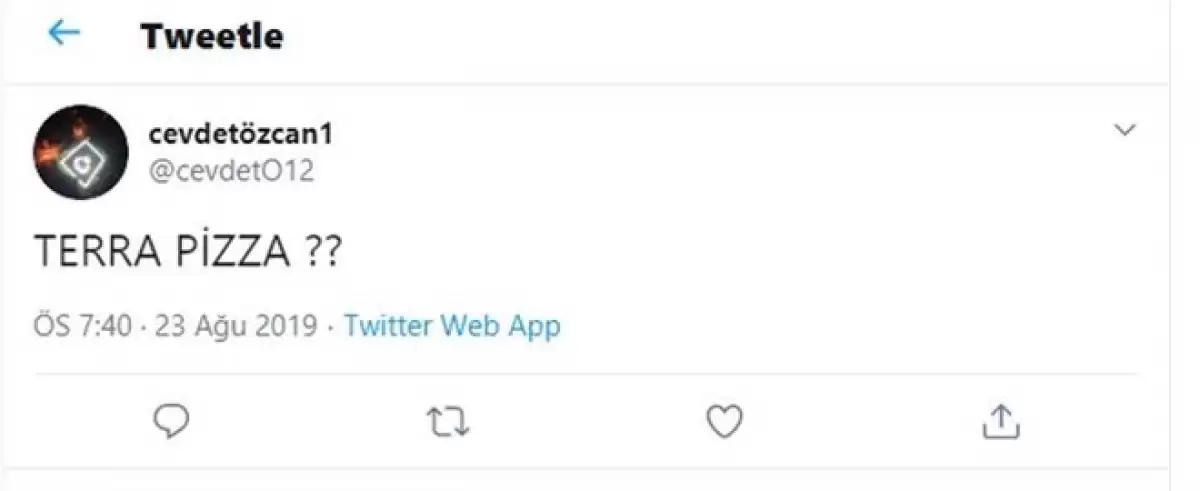
Task: Click the cevdetözcan1 display name
Action: tap(240, 135)
